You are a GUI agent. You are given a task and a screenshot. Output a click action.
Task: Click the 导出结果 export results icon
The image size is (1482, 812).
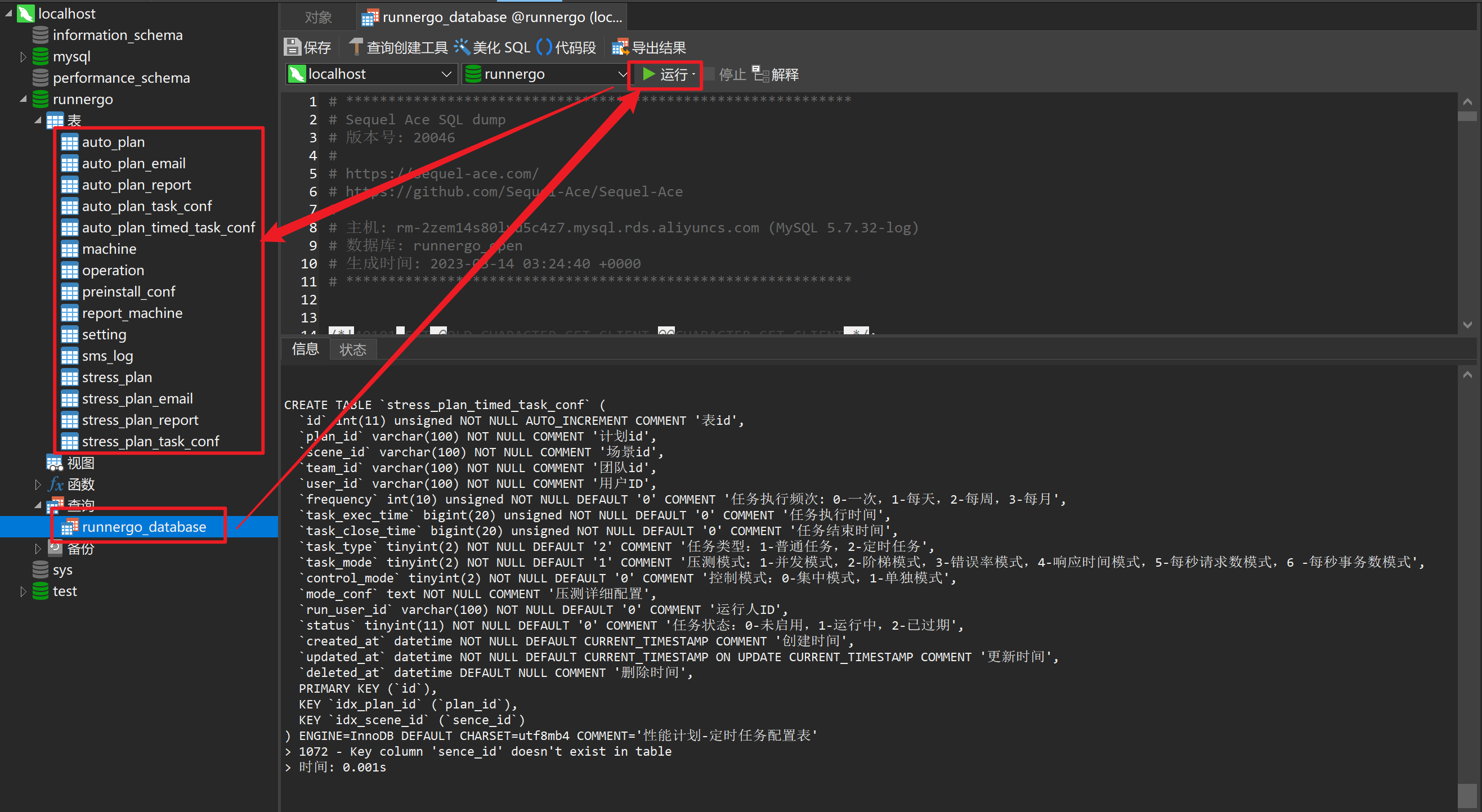tap(649, 47)
